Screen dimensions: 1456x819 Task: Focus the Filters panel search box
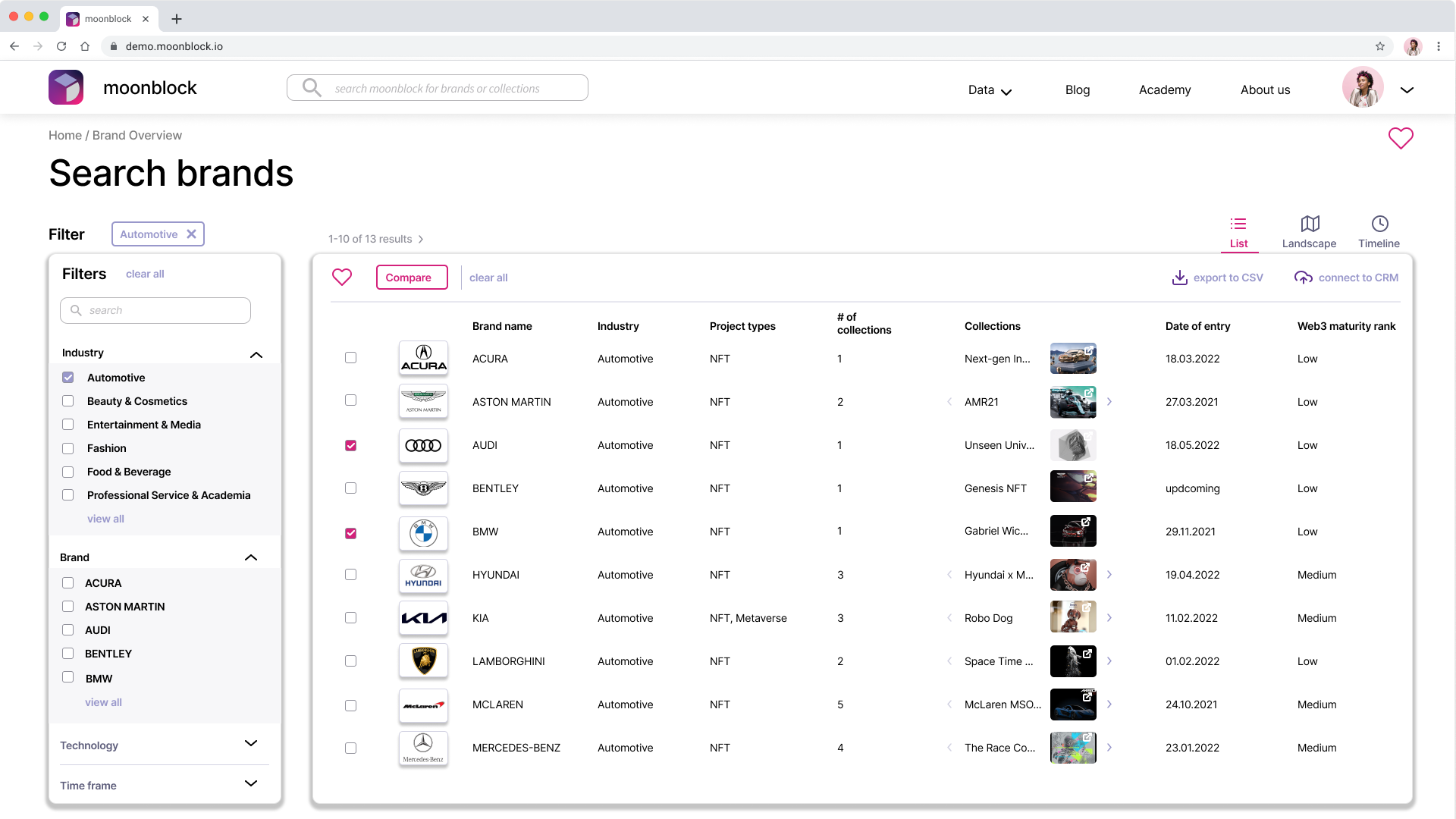(155, 310)
